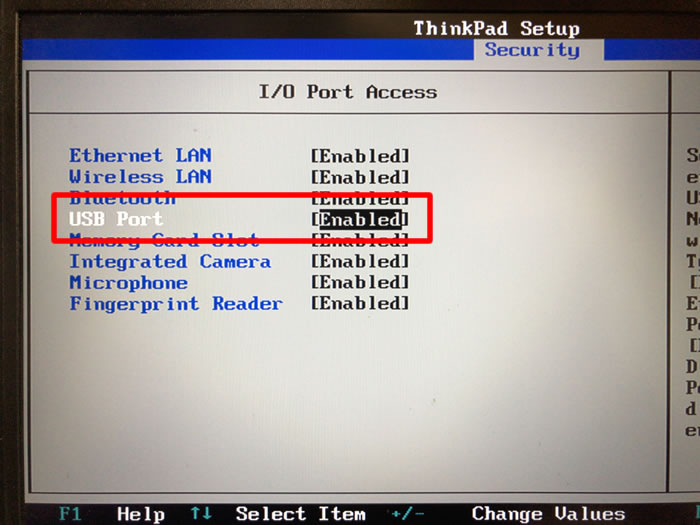Click the Help label in footer
700x525 pixels.
(x=141, y=514)
